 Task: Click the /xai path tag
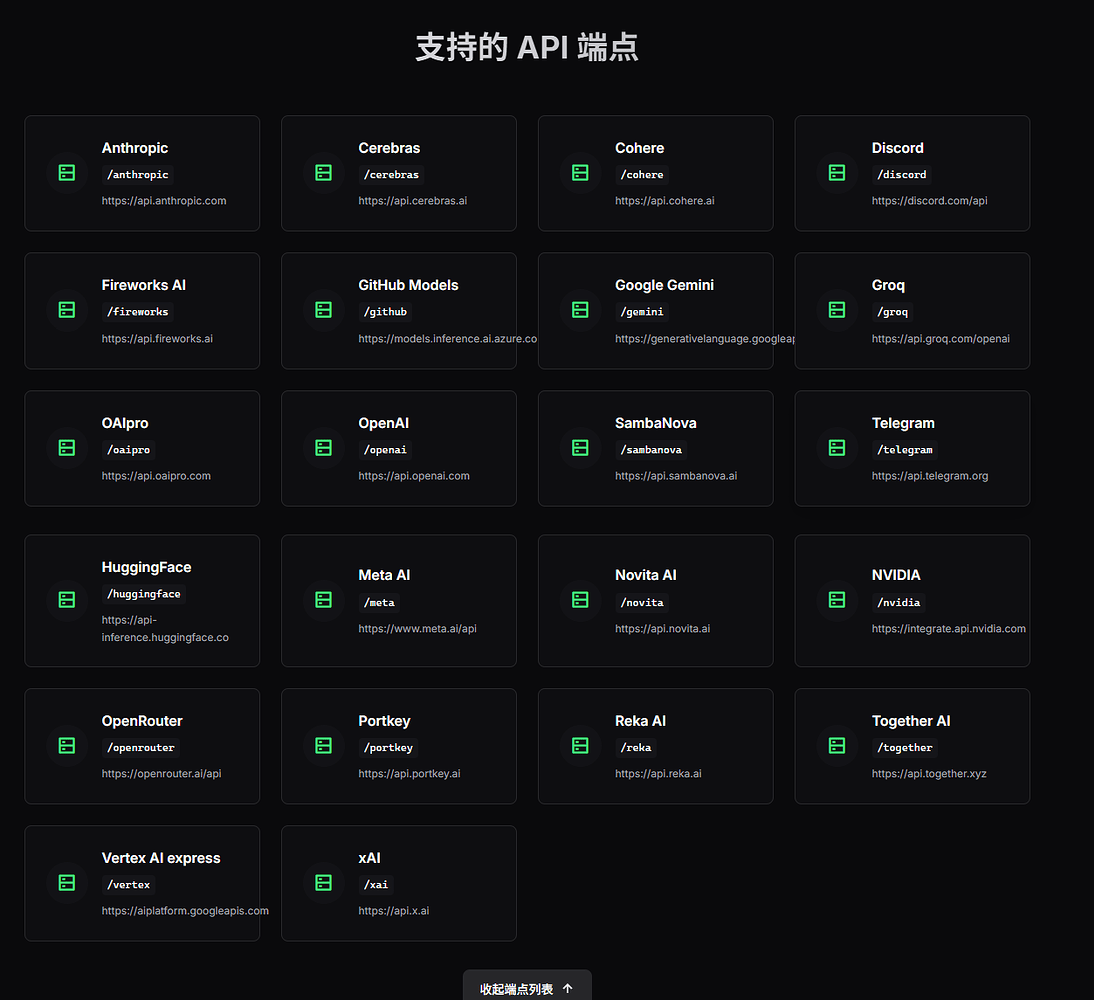(x=376, y=885)
